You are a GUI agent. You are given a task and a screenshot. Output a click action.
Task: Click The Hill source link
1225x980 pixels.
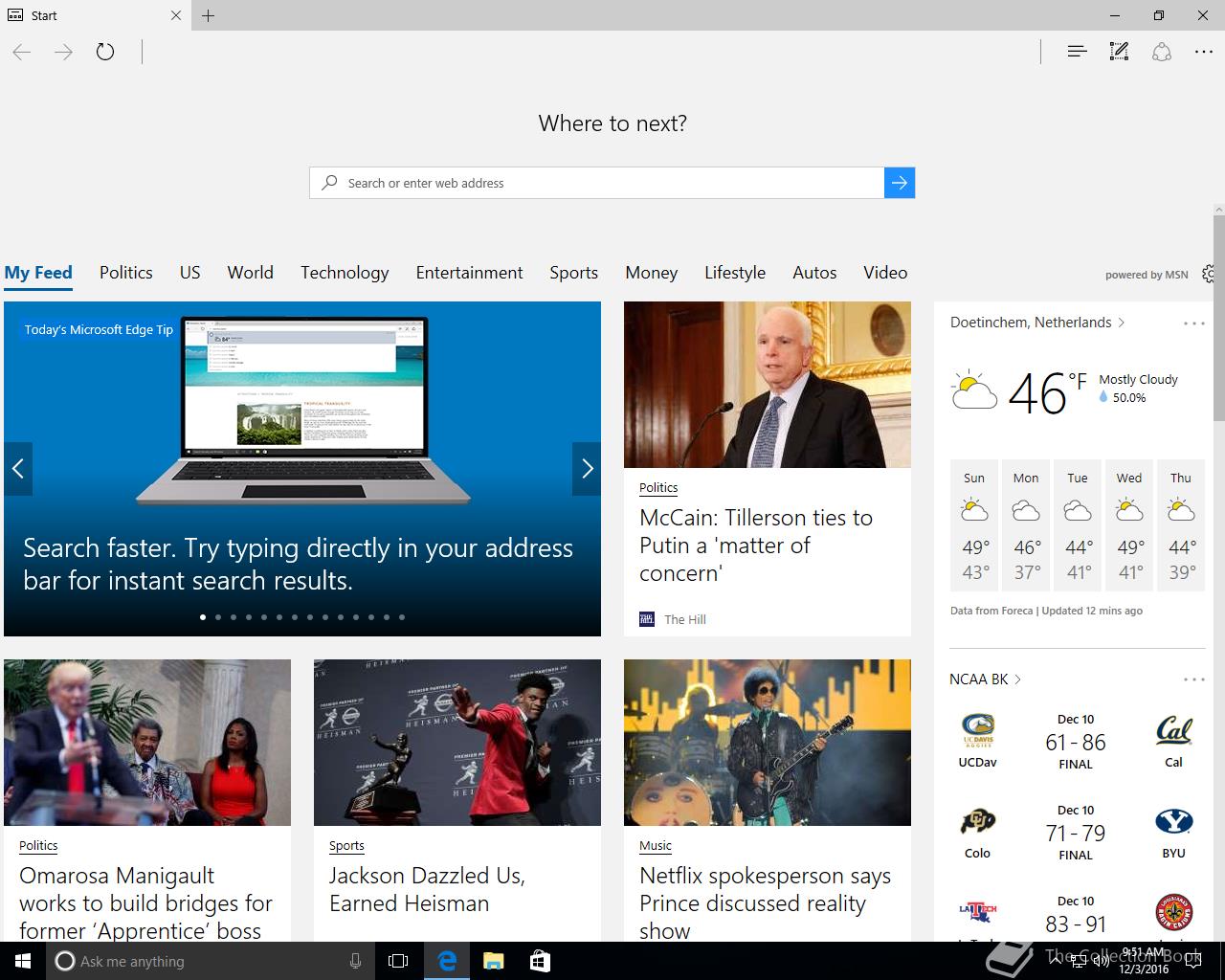(x=685, y=619)
